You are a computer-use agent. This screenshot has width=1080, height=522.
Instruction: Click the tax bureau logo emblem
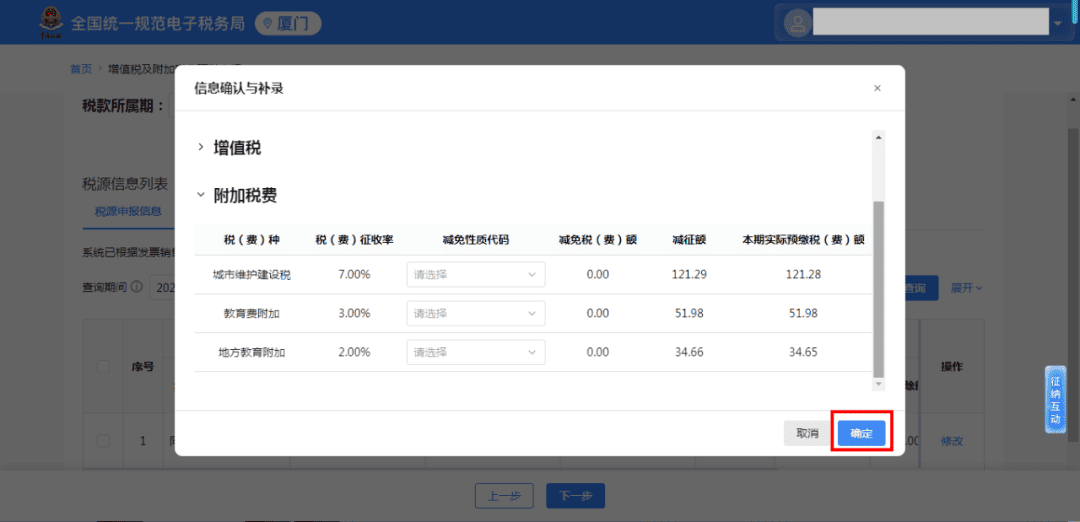coord(47,21)
